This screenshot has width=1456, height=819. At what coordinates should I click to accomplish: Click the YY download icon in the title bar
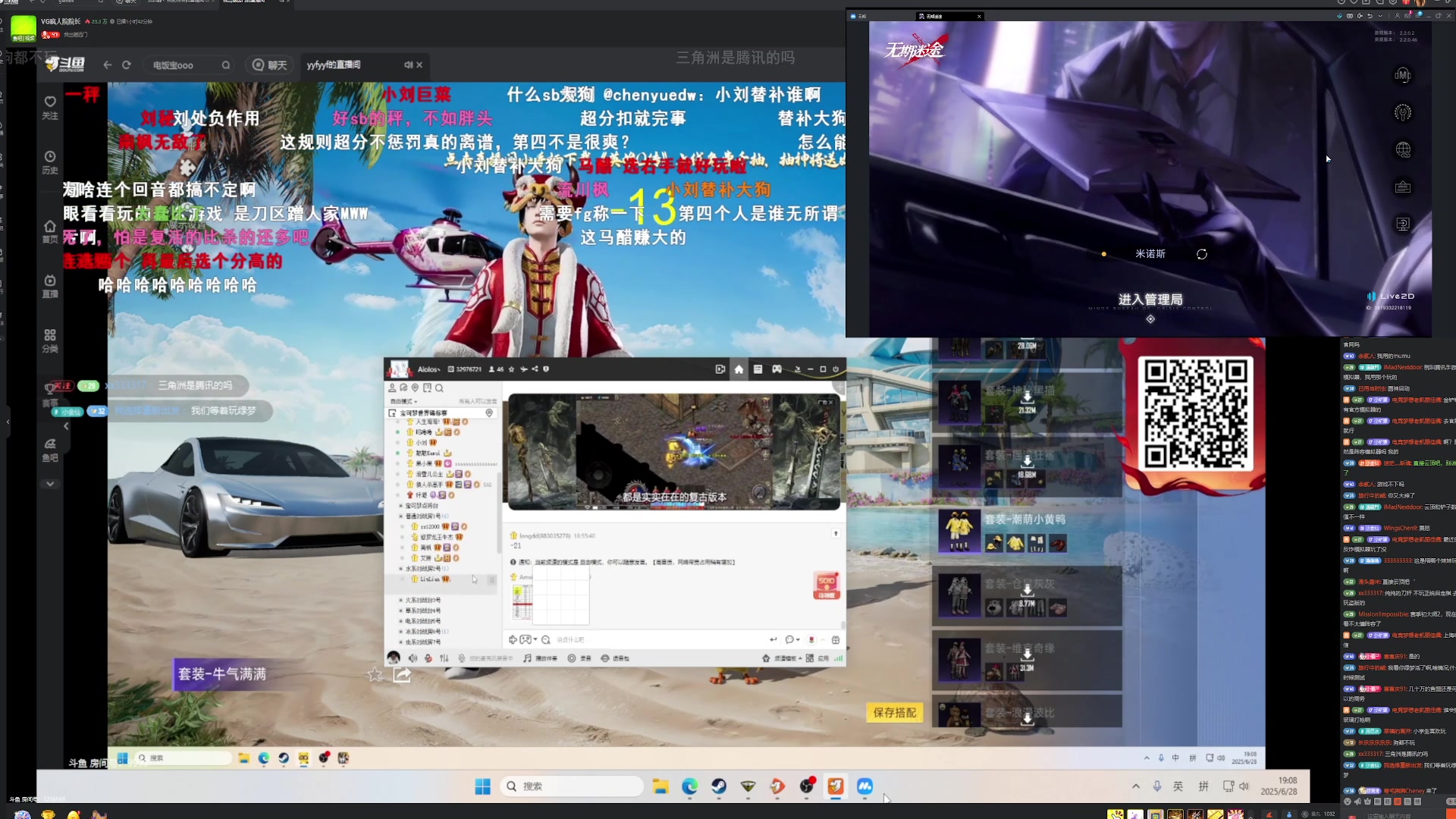click(x=797, y=369)
